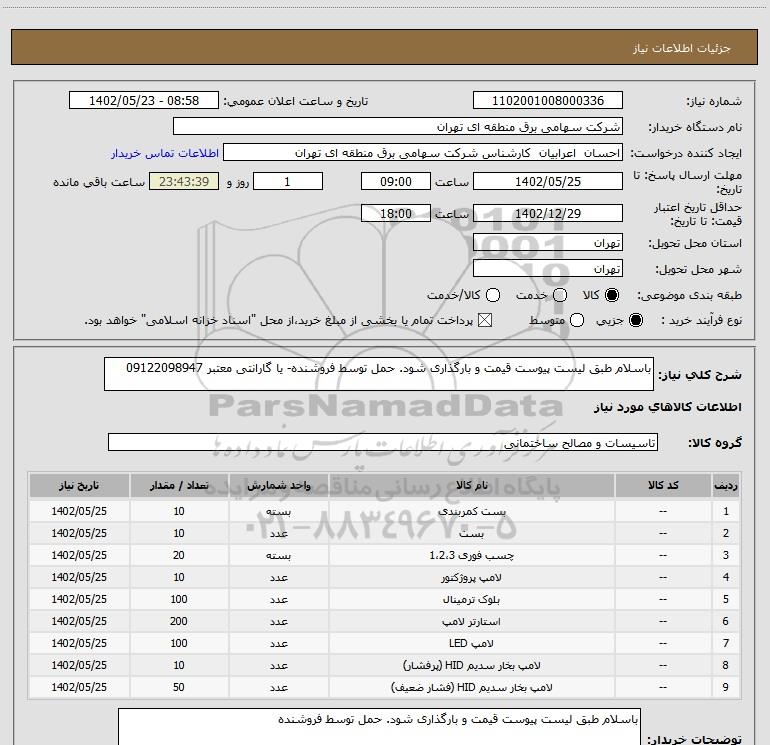Click the buyer organization name field

click(398, 127)
